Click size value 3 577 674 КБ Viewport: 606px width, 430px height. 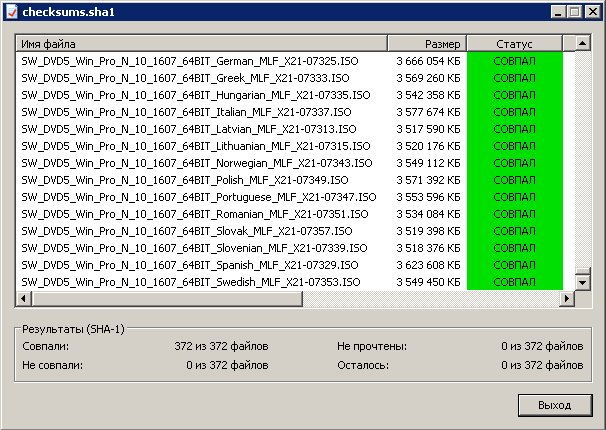[x=429, y=112]
